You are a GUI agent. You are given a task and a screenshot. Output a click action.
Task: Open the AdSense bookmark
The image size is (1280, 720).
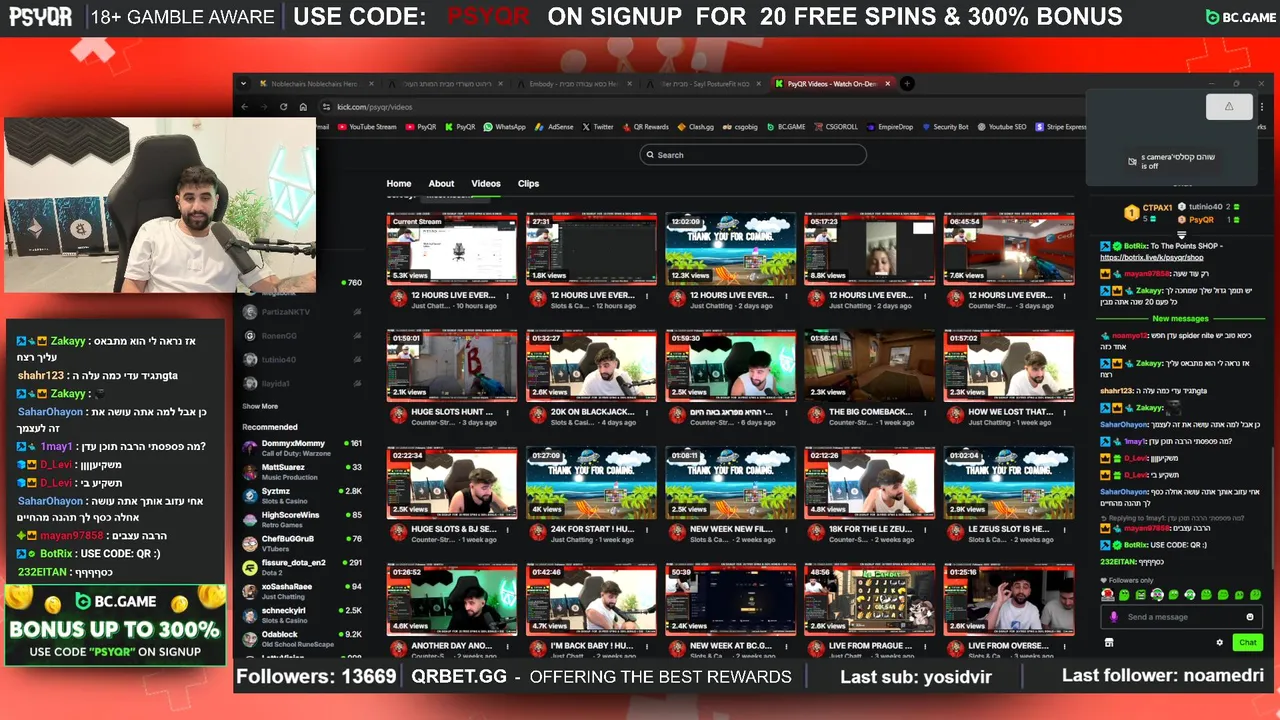554,127
